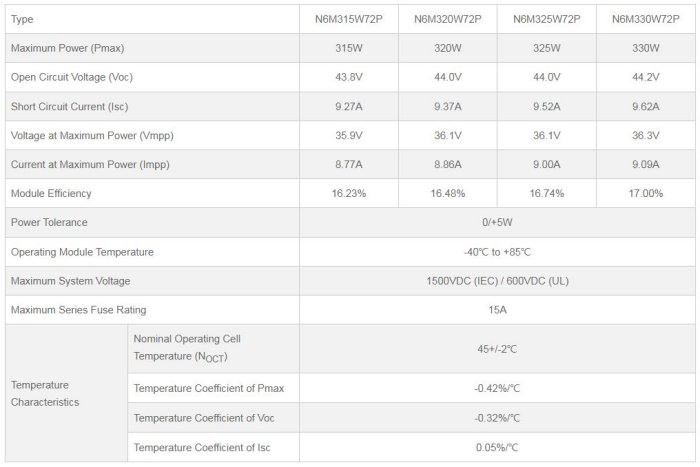The height and width of the screenshot is (467, 700).
Task: Click the 1500VDC (IEC) / 600VDC (UL) value
Action: click(497, 281)
